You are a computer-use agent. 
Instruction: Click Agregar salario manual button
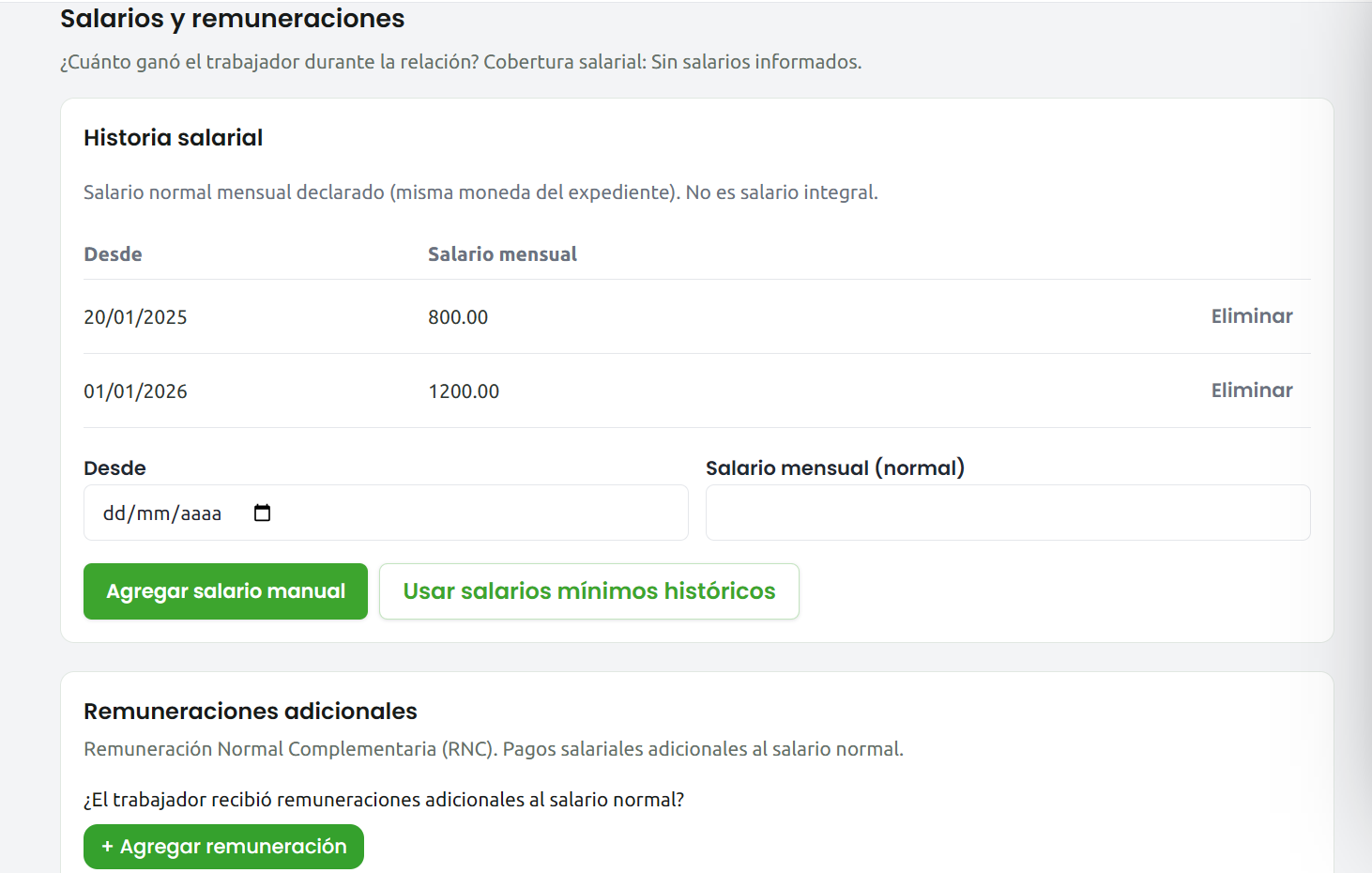pyautogui.click(x=225, y=591)
